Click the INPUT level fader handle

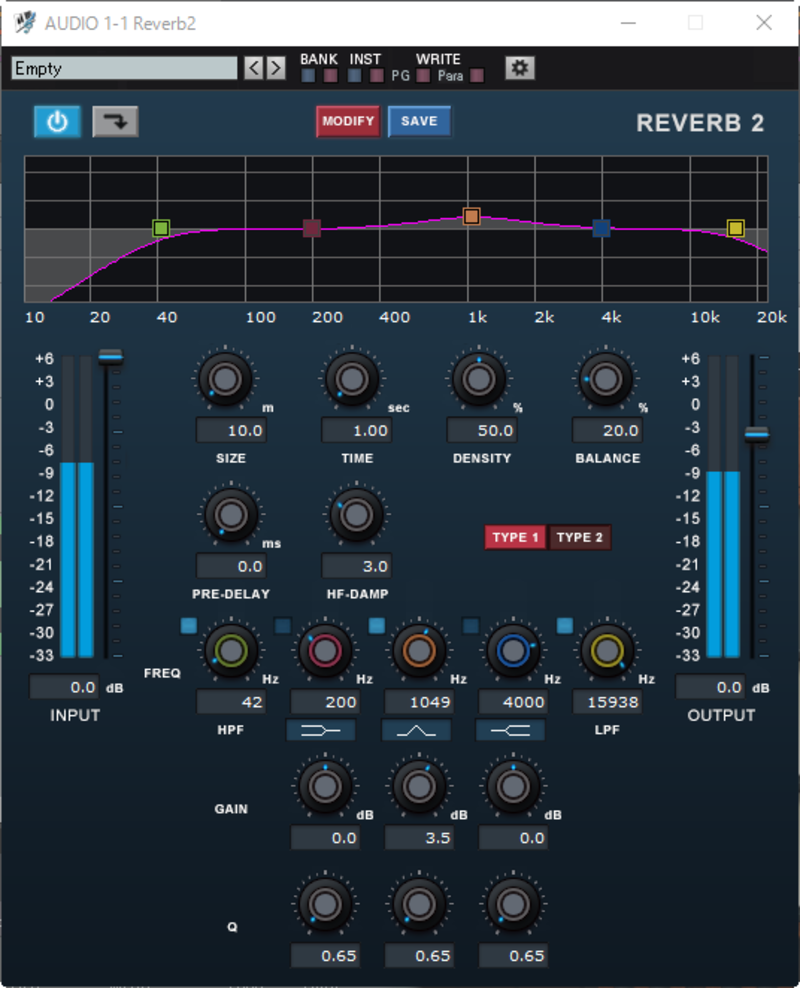[110, 357]
